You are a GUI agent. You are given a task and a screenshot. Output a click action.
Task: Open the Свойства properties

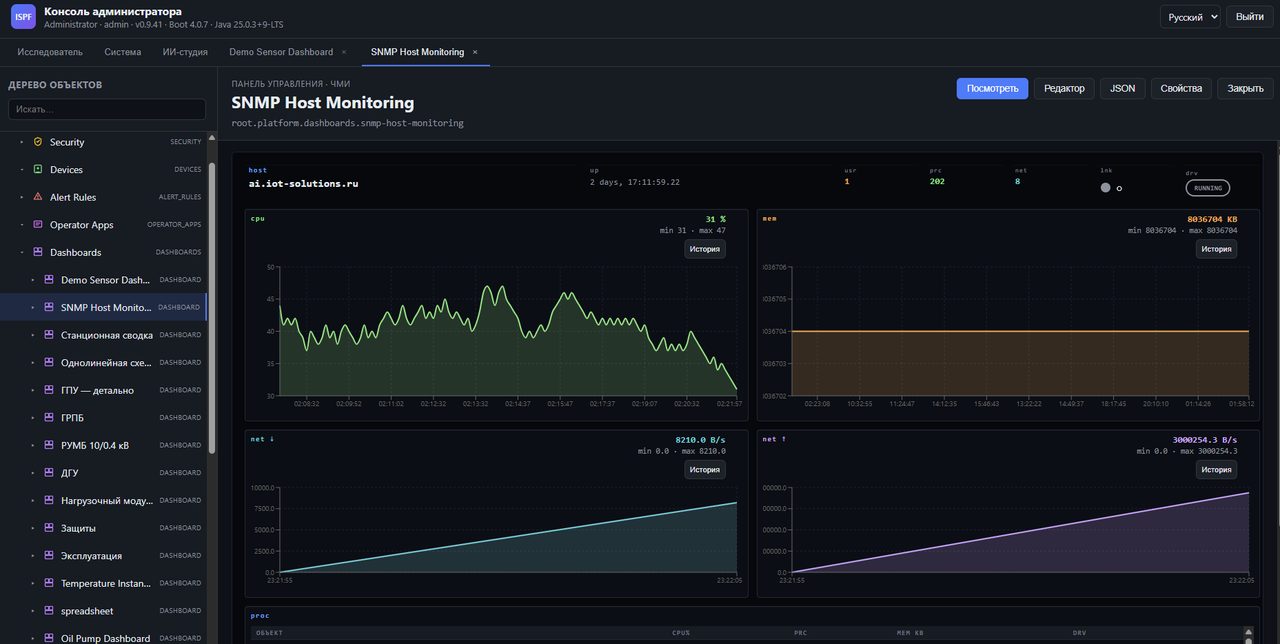pos(1181,88)
